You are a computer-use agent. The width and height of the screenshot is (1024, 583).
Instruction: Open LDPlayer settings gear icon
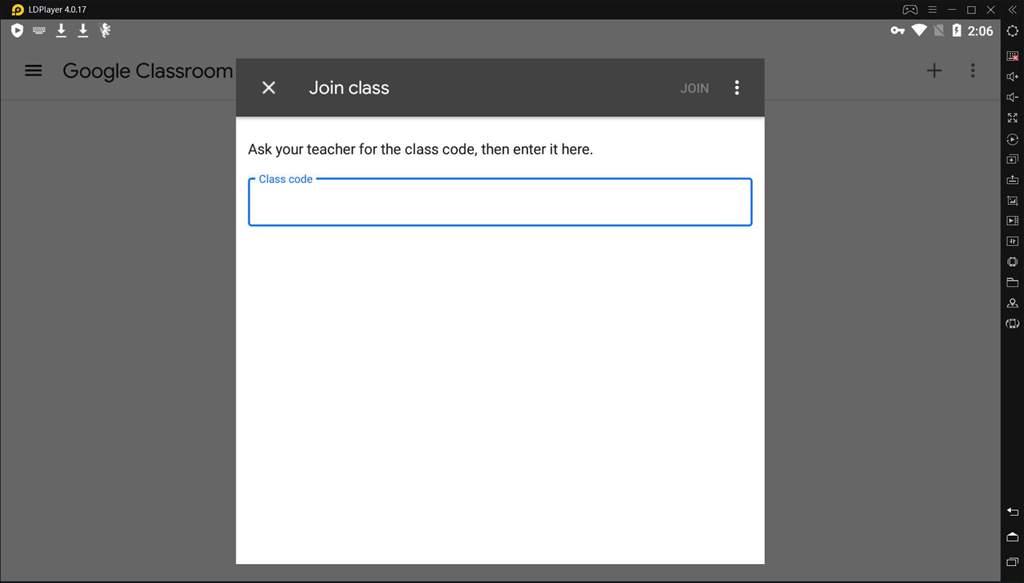tap(1012, 31)
